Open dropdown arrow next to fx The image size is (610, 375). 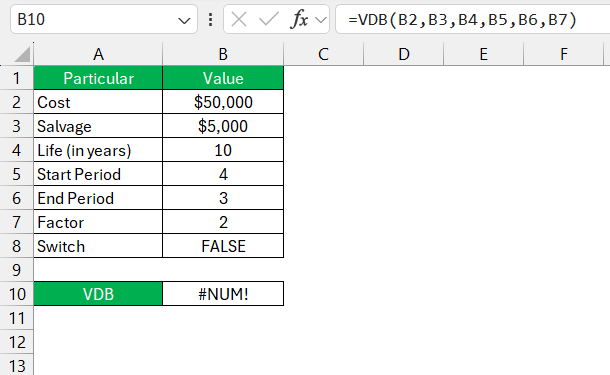[321, 19]
